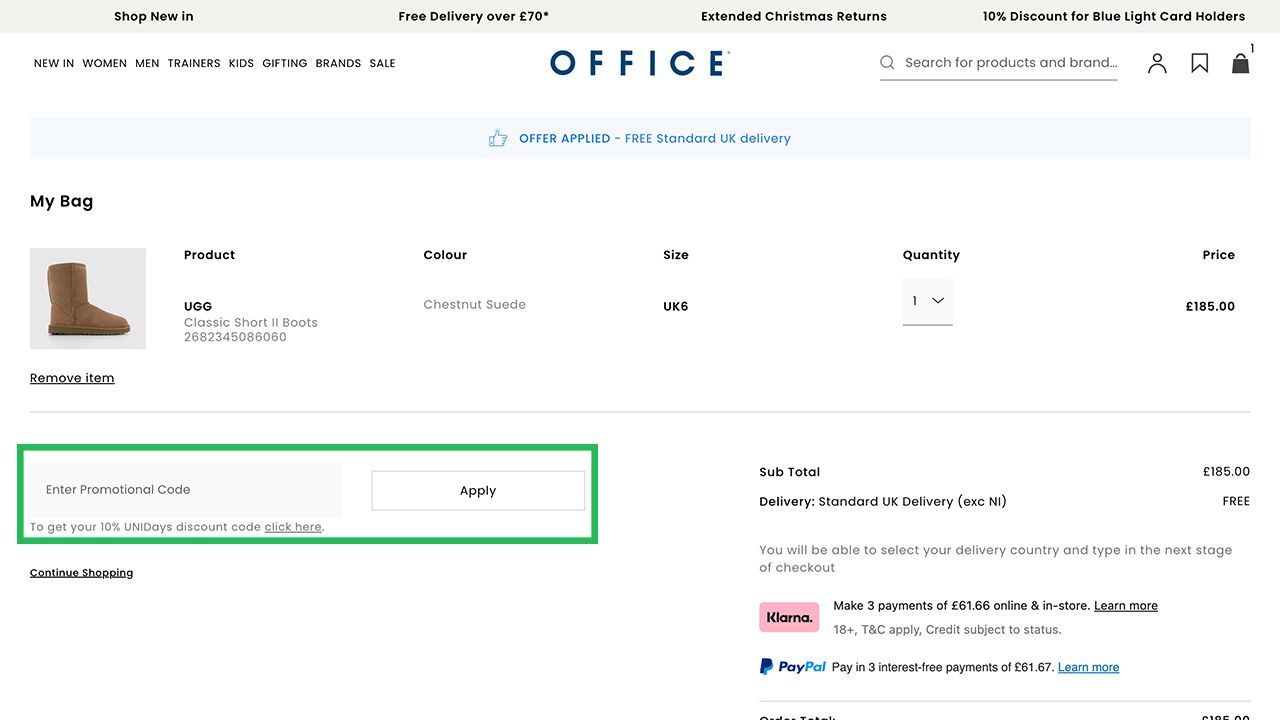Click the search magnifier icon
This screenshot has width=1280, height=720.
click(887, 62)
